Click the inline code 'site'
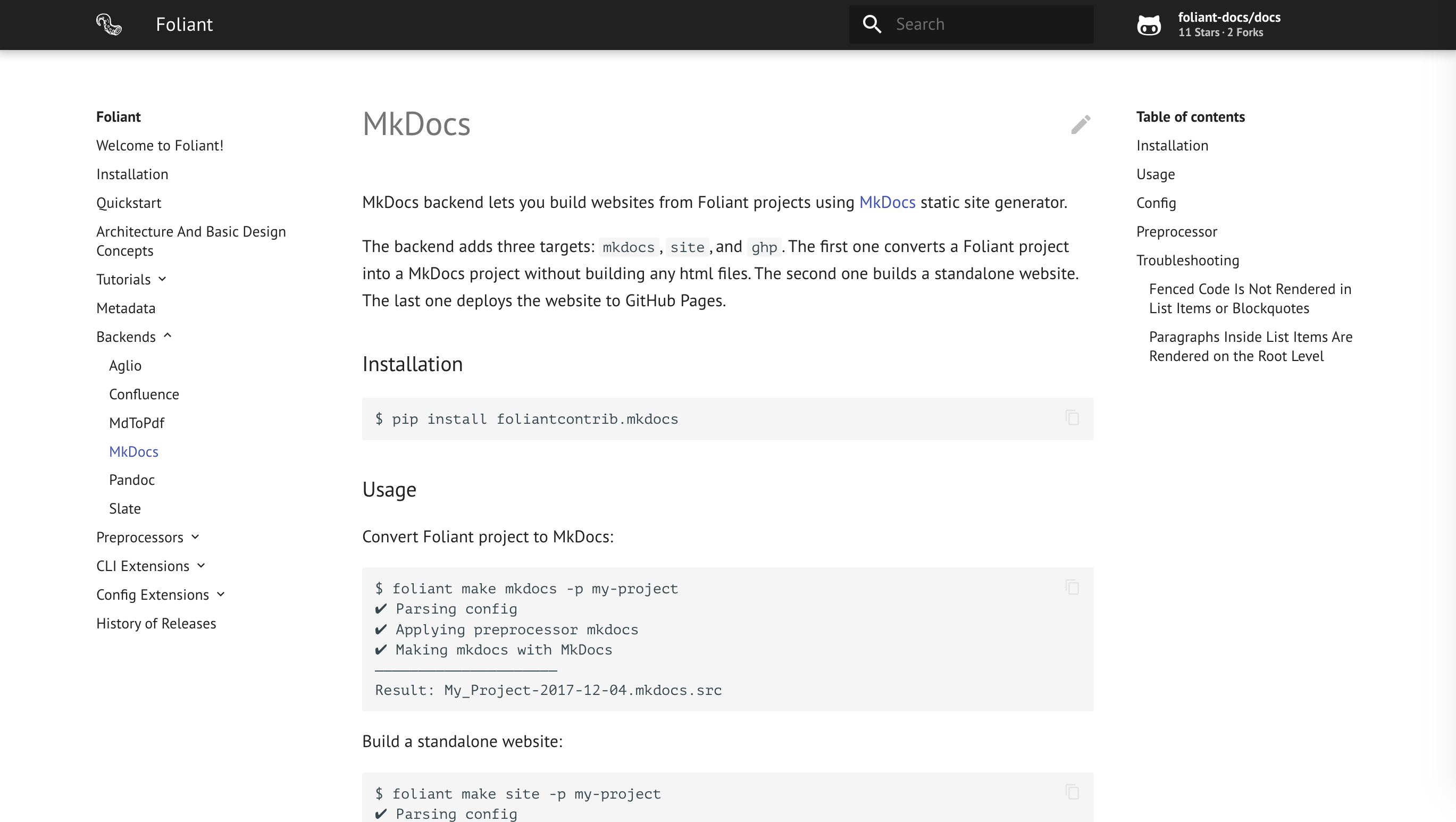1456x822 pixels. click(687, 247)
